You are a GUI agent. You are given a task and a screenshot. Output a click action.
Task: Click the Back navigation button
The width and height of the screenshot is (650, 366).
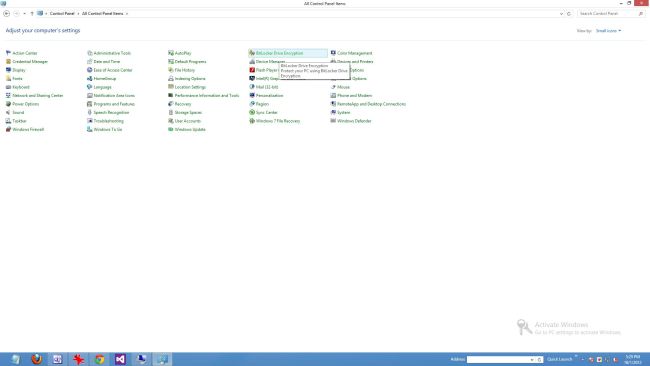[7, 14]
